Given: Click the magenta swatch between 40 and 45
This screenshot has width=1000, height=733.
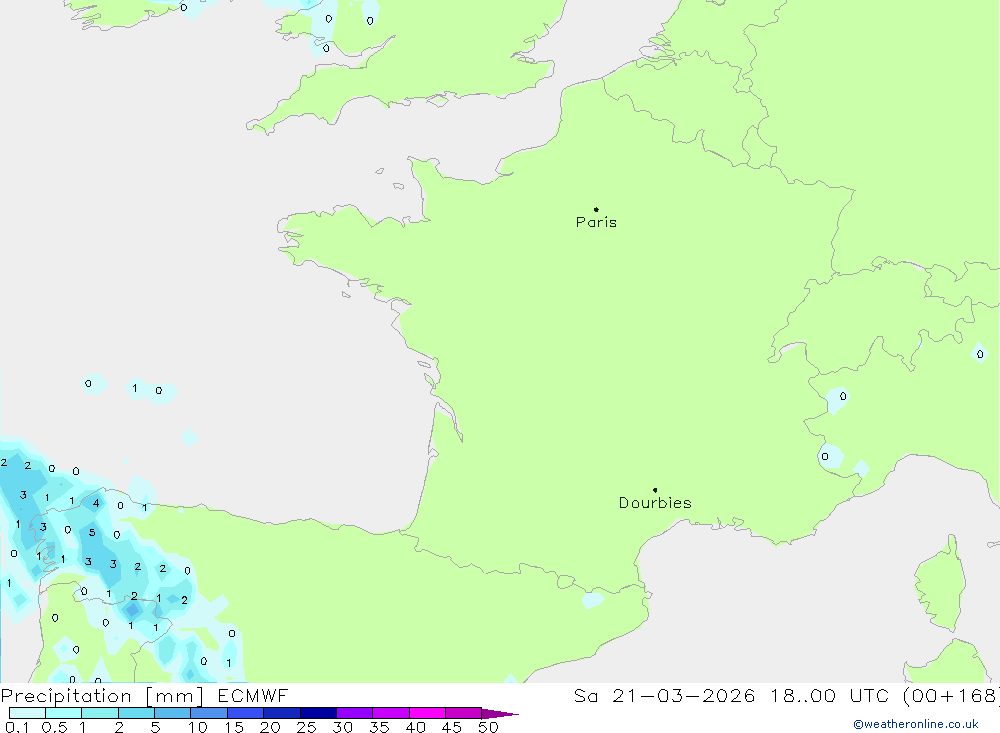Looking at the screenshot, I should 427,713.
